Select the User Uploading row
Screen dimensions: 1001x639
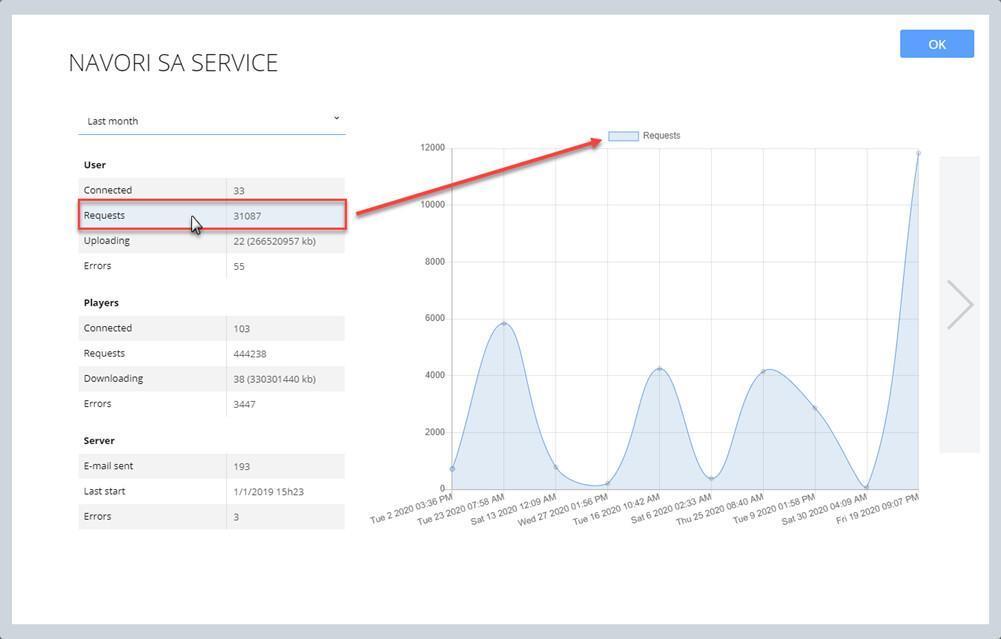(212, 241)
